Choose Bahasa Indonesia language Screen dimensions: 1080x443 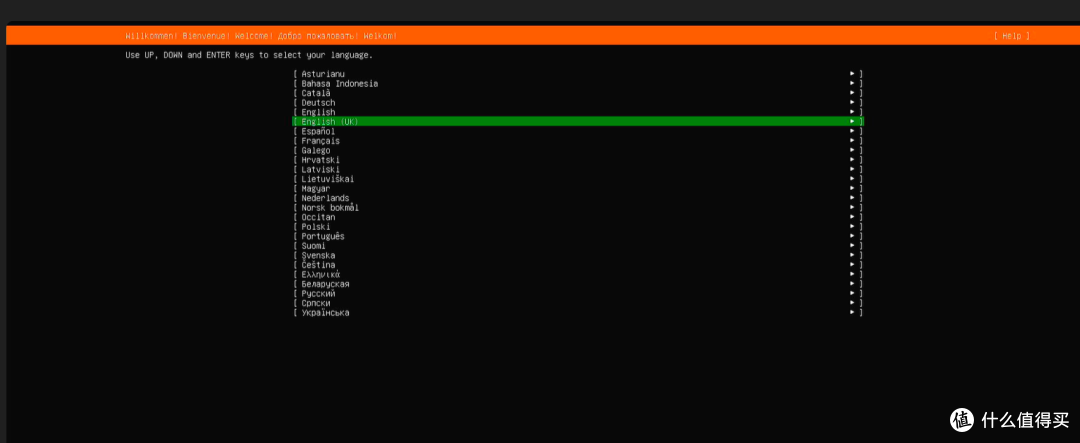[578, 83]
